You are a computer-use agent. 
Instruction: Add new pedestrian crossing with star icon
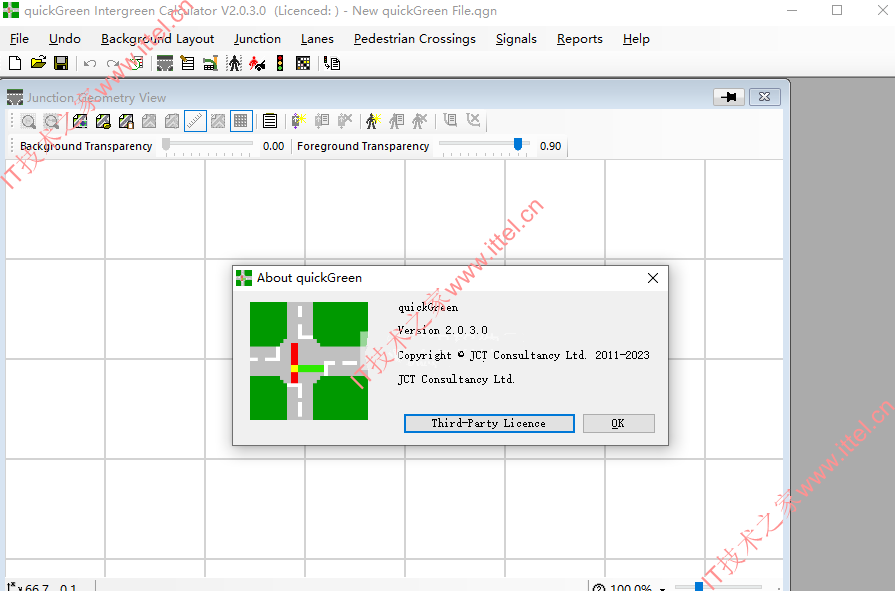373,120
